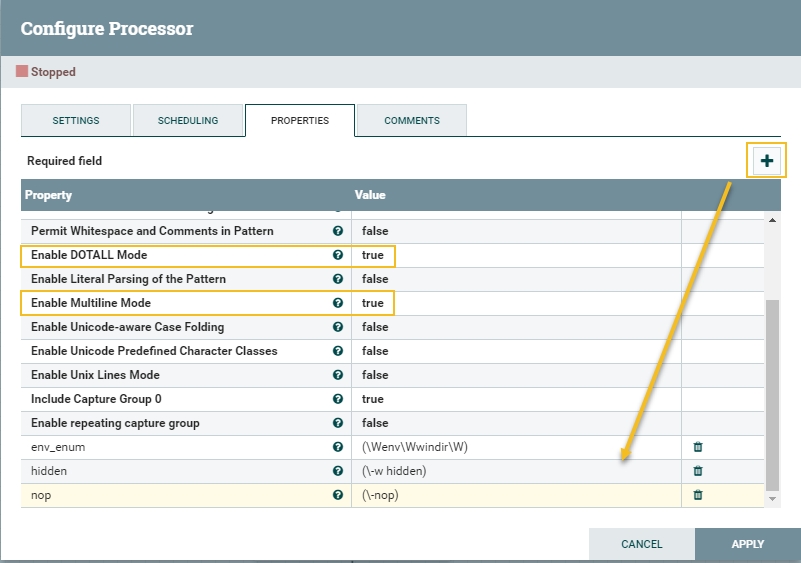The width and height of the screenshot is (801, 563).
Task: Click the plus icon to add property
Action: click(767, 161)
